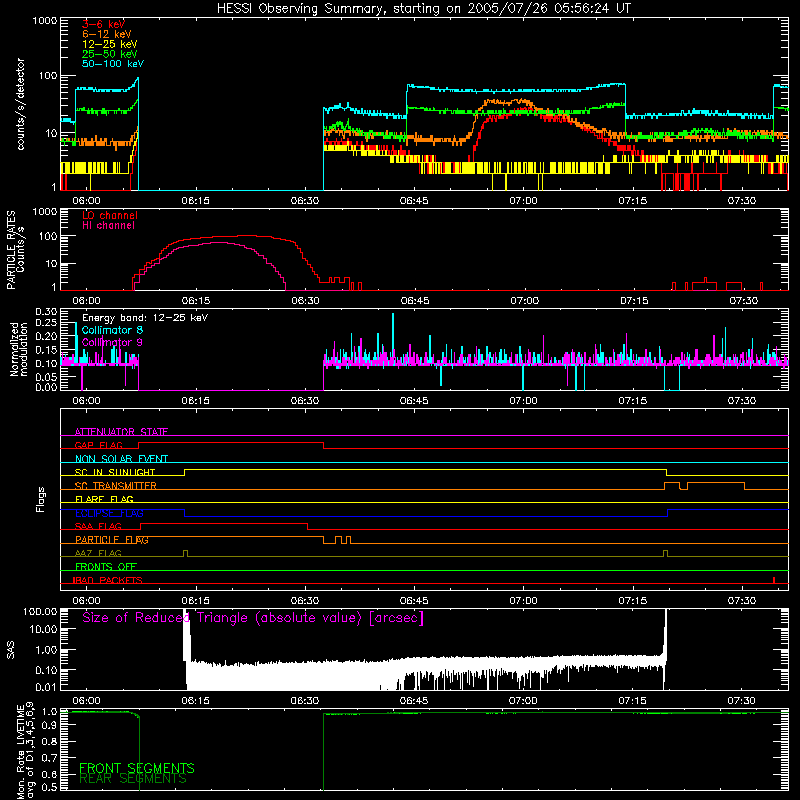Click the '1000' tick in the count-rate panel
This screenshot has width=800, height=800.
pos(45,21)
